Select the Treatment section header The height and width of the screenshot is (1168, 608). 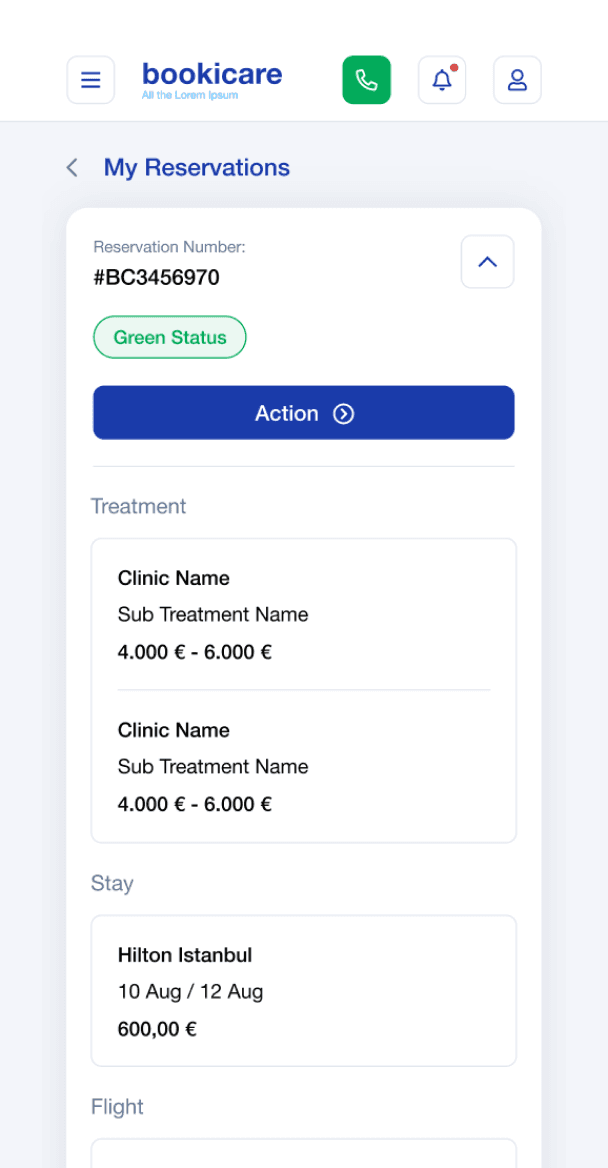coord(139,507)
